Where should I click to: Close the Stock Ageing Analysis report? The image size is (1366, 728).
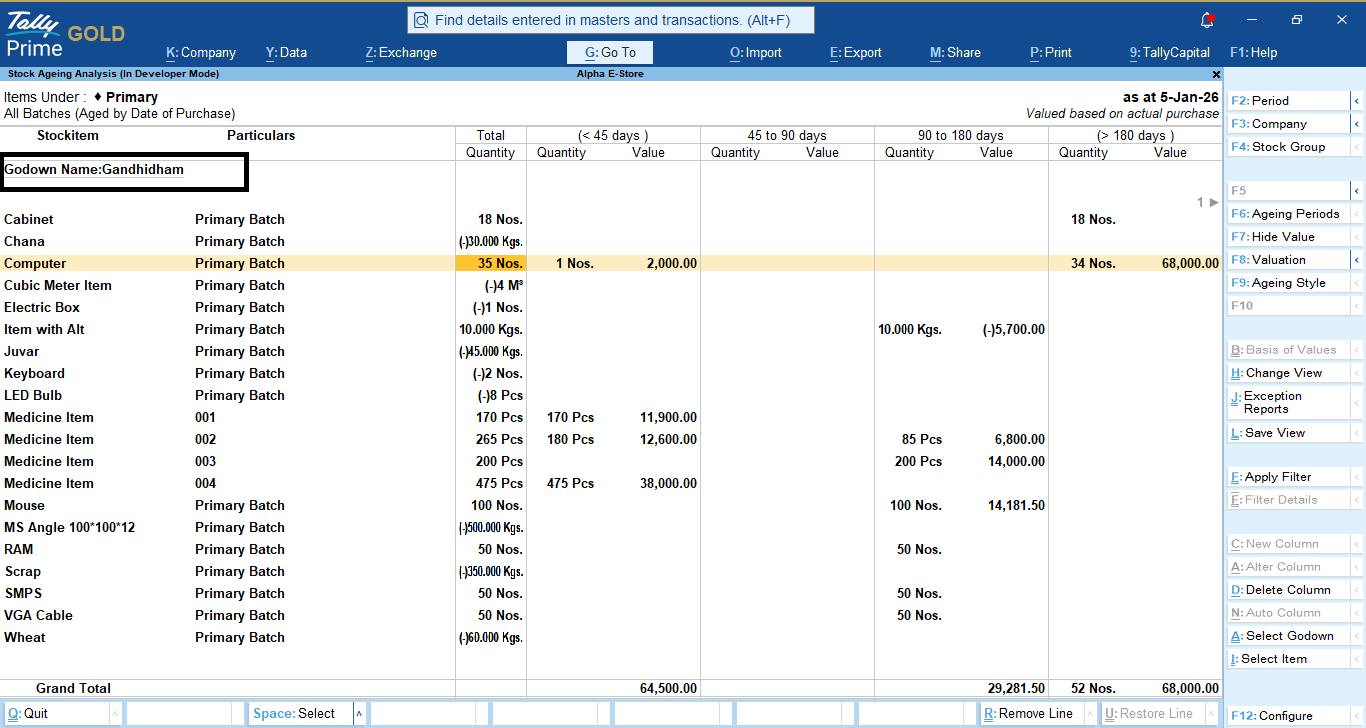[1216, 74]
